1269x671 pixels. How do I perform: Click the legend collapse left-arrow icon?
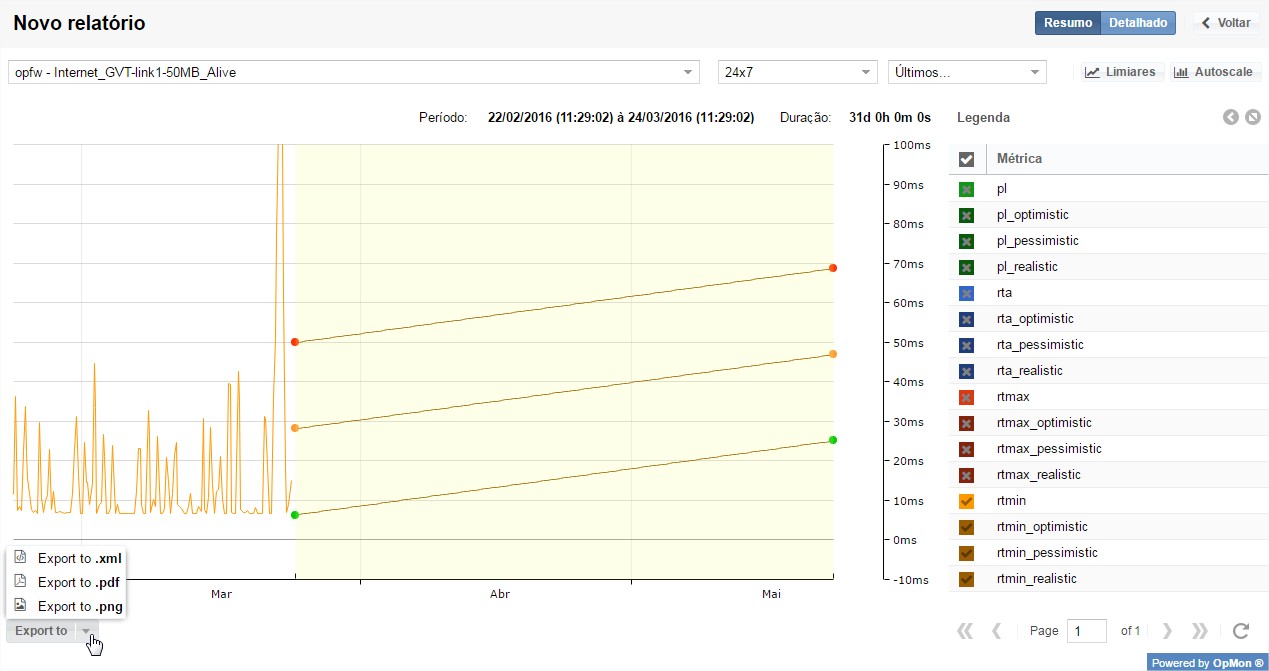tap(1231, 118)
